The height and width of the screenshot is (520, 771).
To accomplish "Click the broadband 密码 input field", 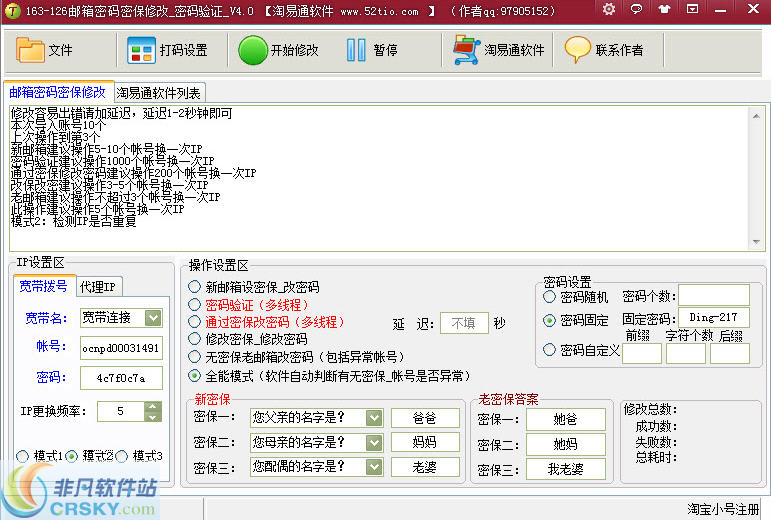I will point(121,378).
